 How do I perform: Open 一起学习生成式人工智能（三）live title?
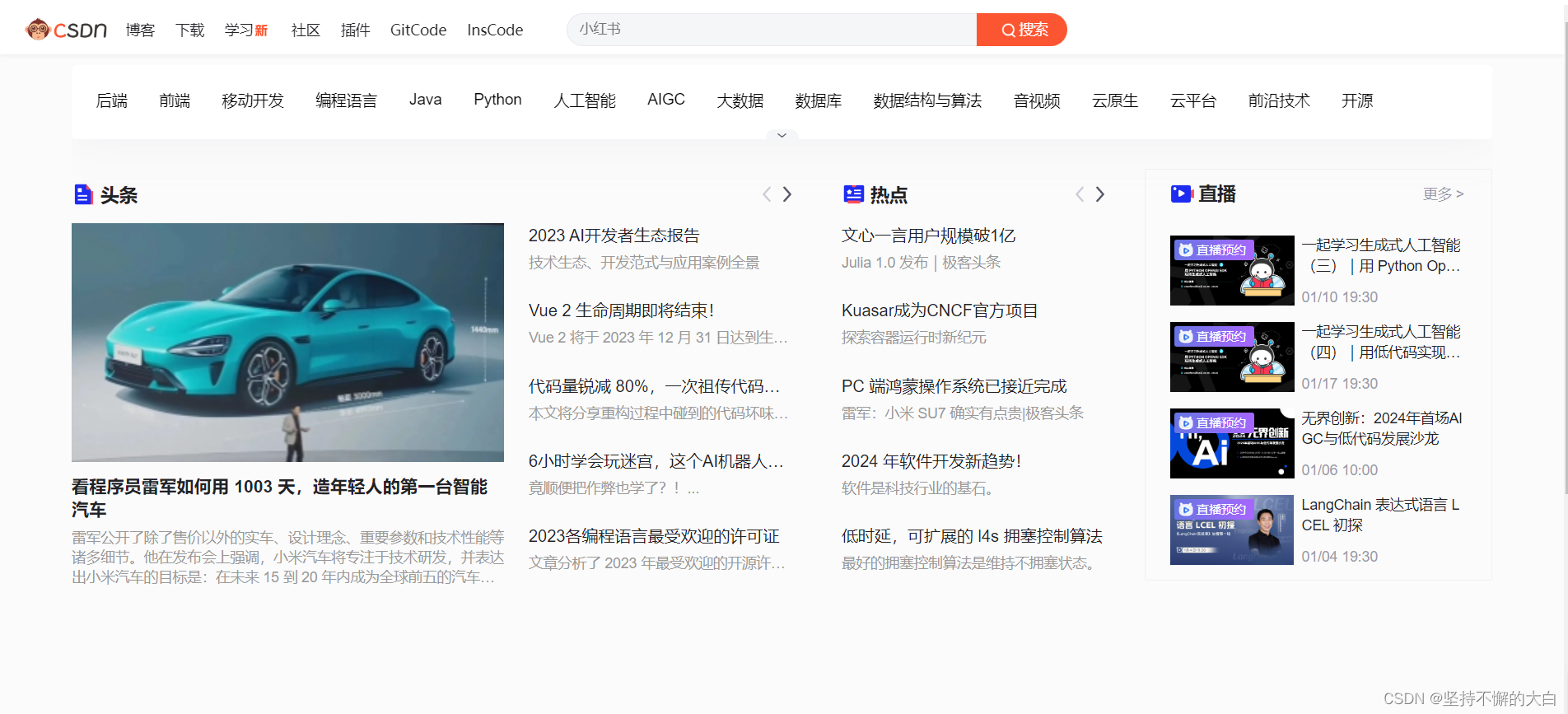pyautogui.click(x=1381, y=255)
